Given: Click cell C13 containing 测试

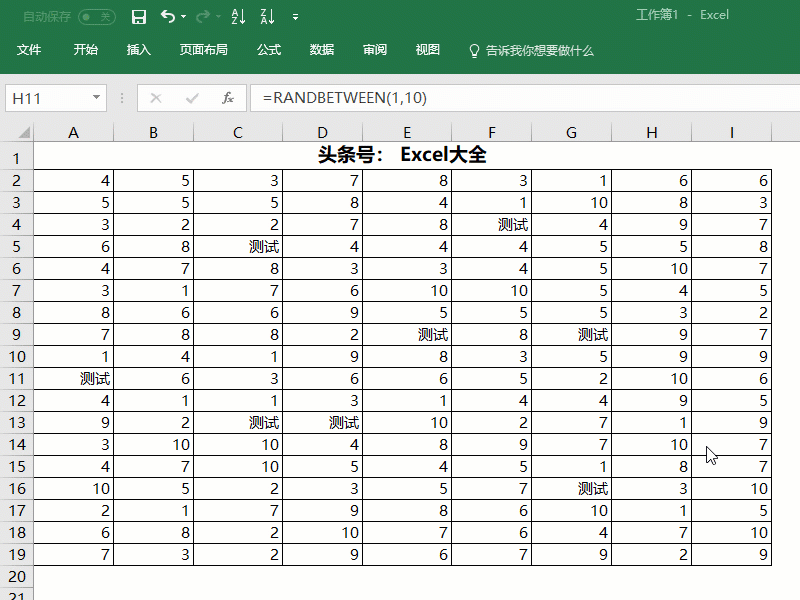Looking at the screenshot, I should [238, 422].
